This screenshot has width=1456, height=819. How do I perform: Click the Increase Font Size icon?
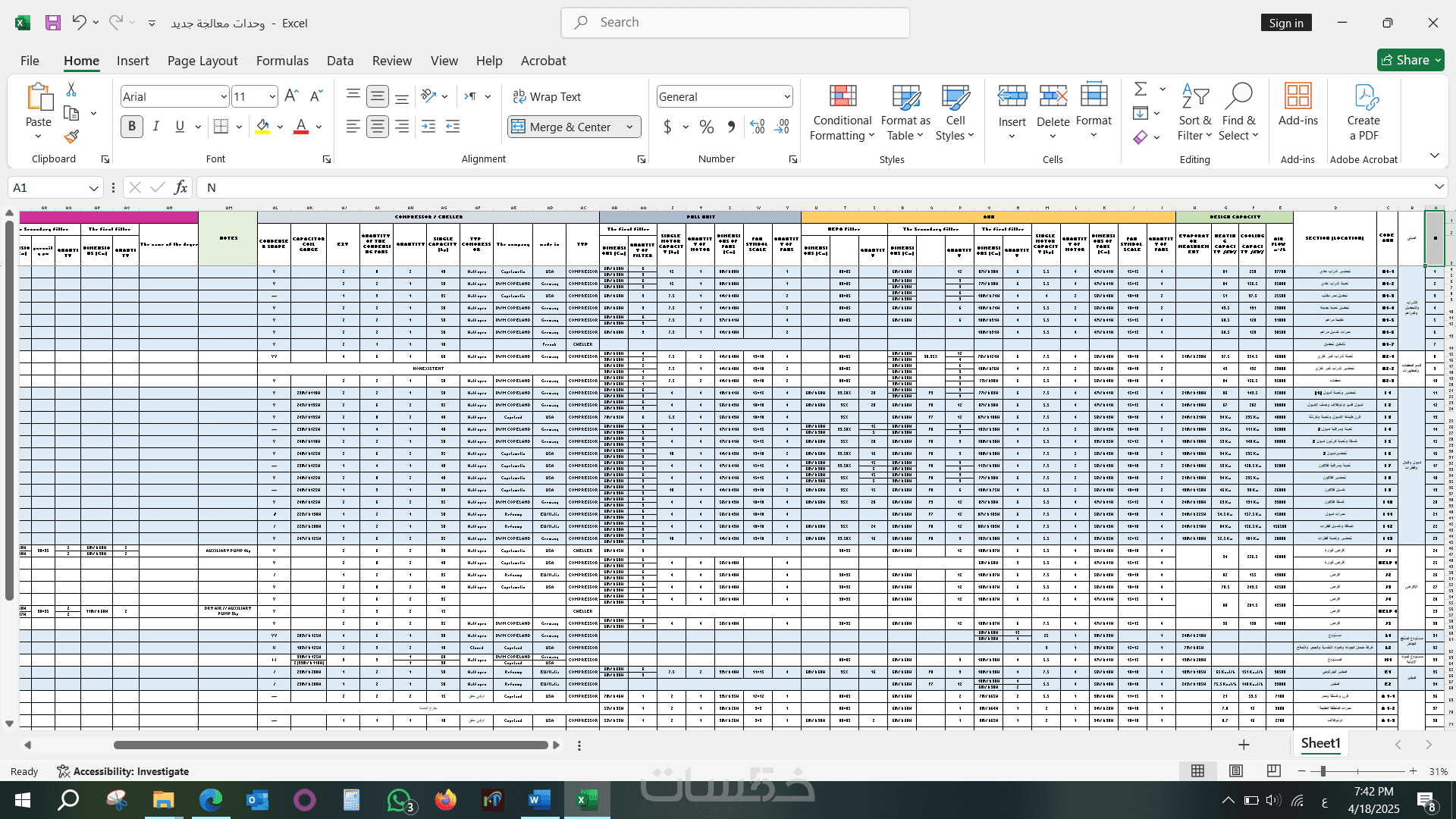click(x=291, y=96)
